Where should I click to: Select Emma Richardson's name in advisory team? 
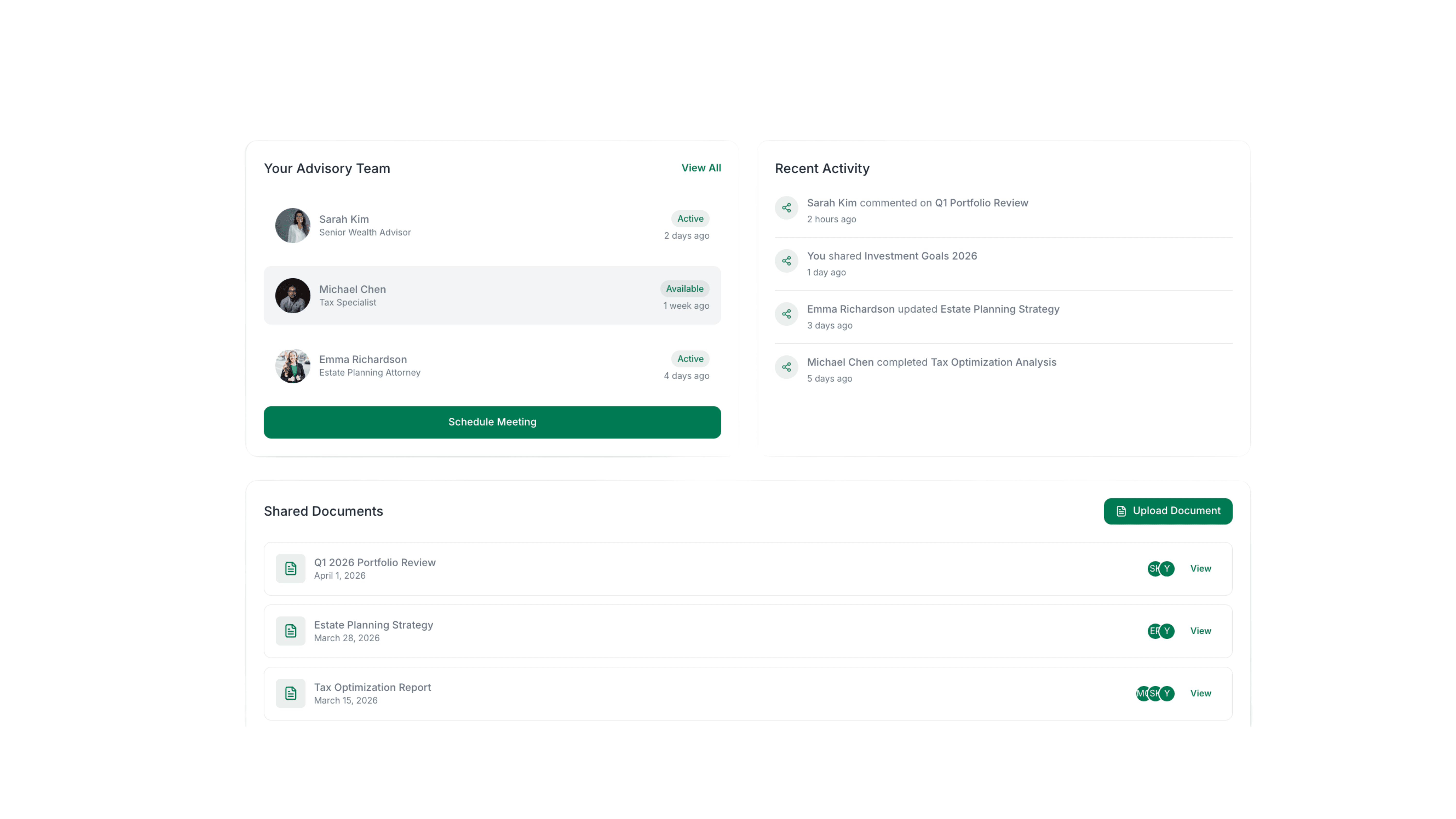coord(363,359)
